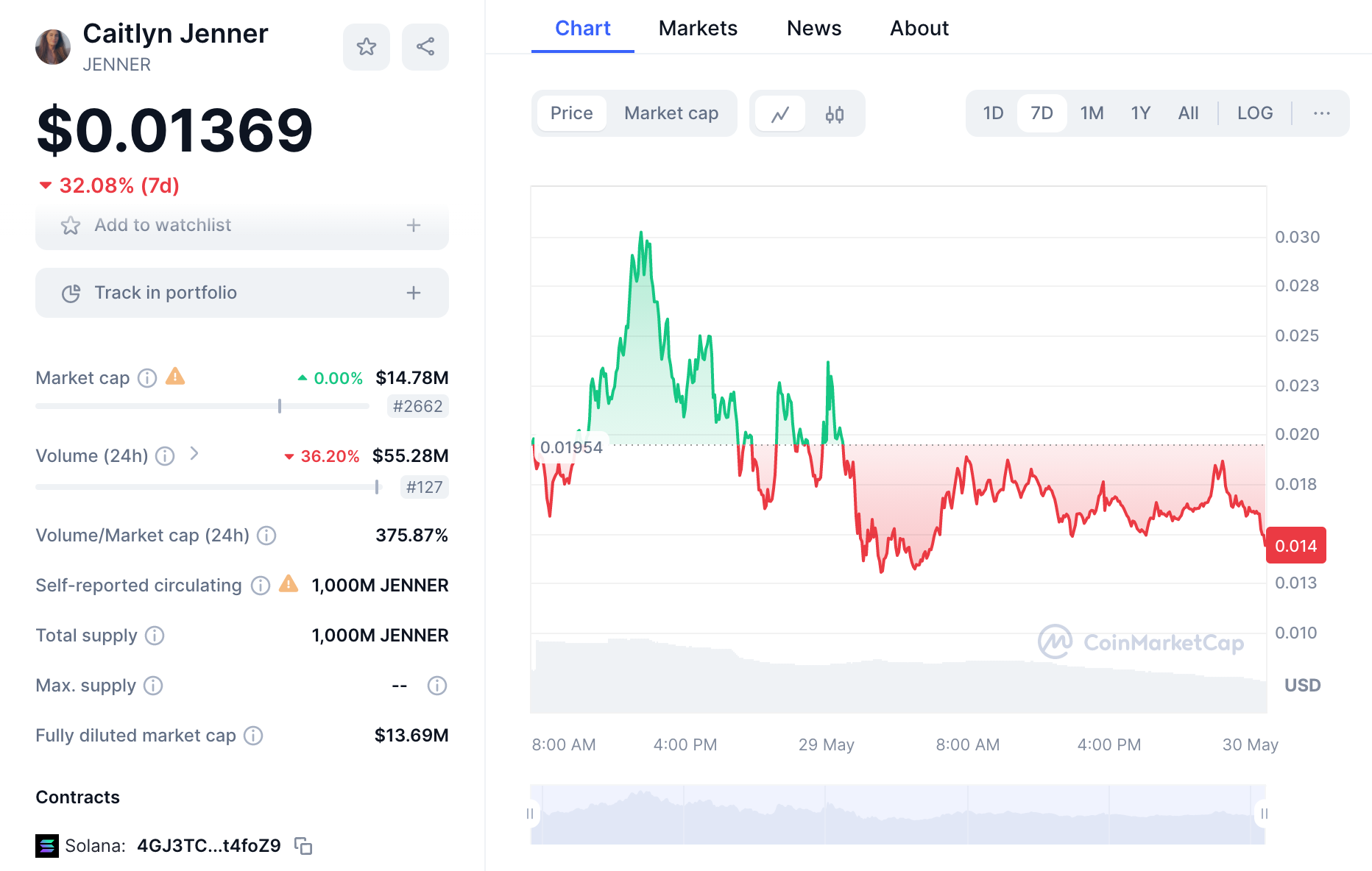
Task: Select the LOG scale option
Action: 1254,113
